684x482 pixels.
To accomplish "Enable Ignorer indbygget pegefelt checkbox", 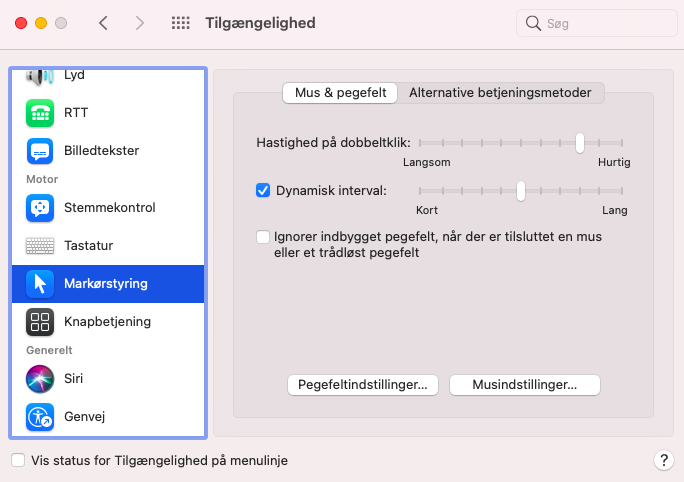I will click(264, 237).
